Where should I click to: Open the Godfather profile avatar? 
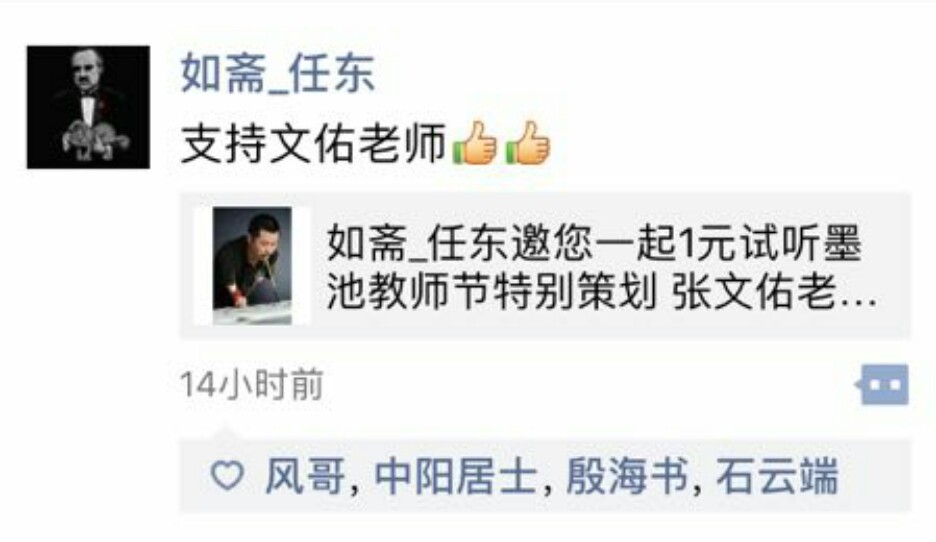click(88, 107)
